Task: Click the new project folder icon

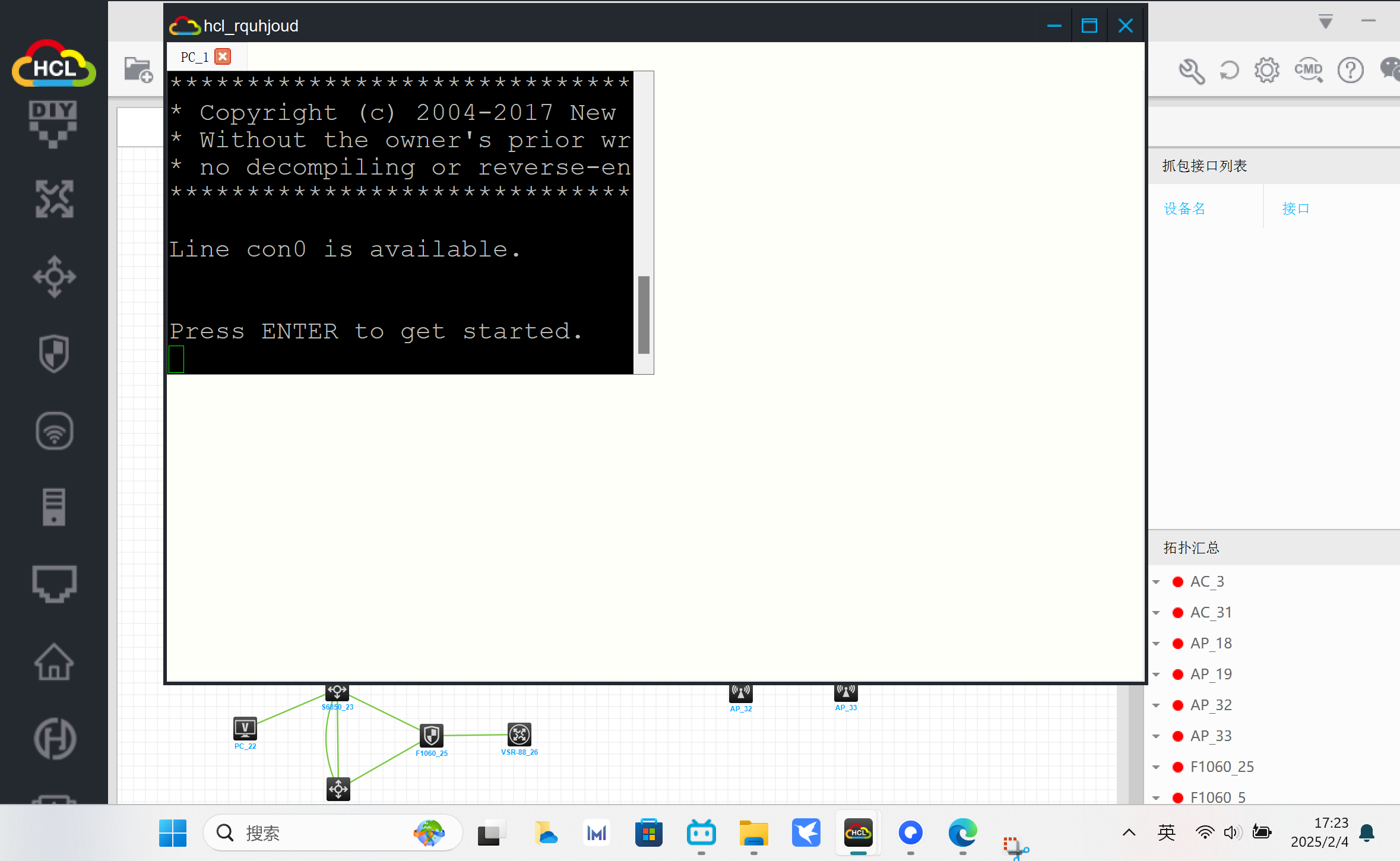Action: [x=138, y=71]
